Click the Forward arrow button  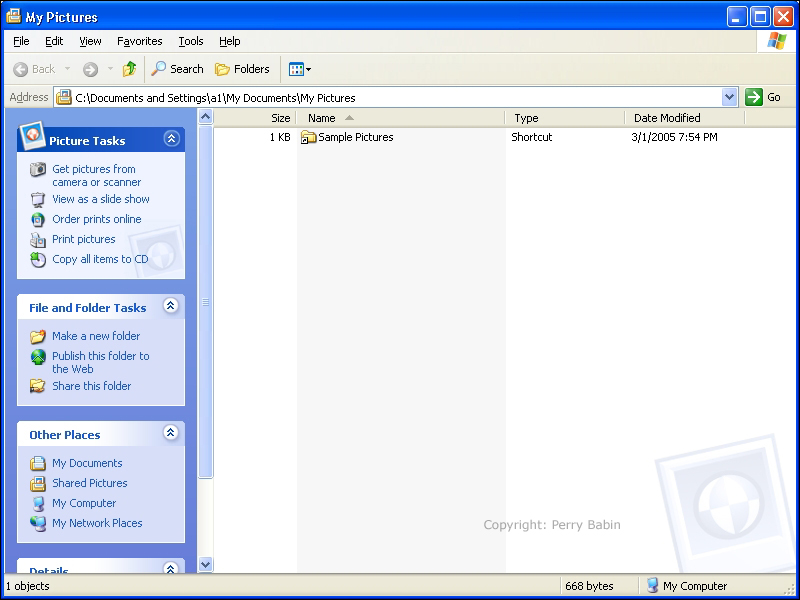point(90,69)
